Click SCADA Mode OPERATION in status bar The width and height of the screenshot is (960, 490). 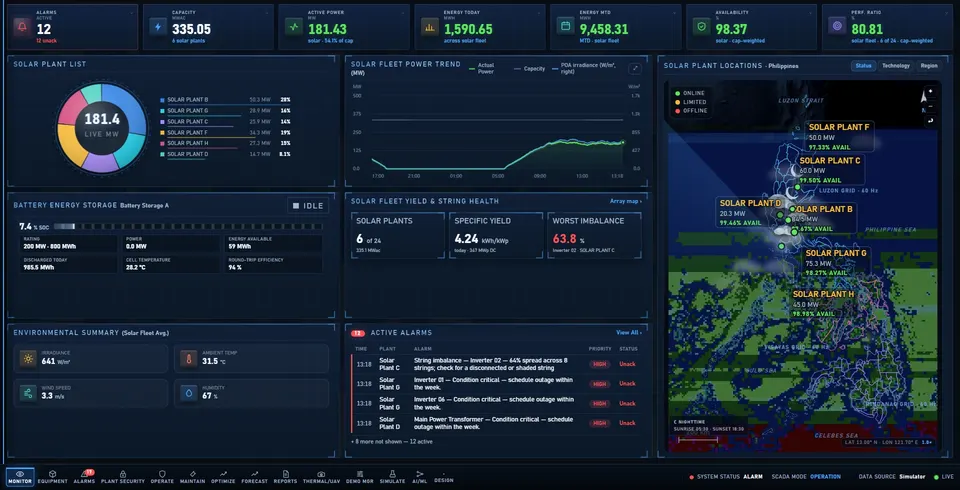(806, 477)
